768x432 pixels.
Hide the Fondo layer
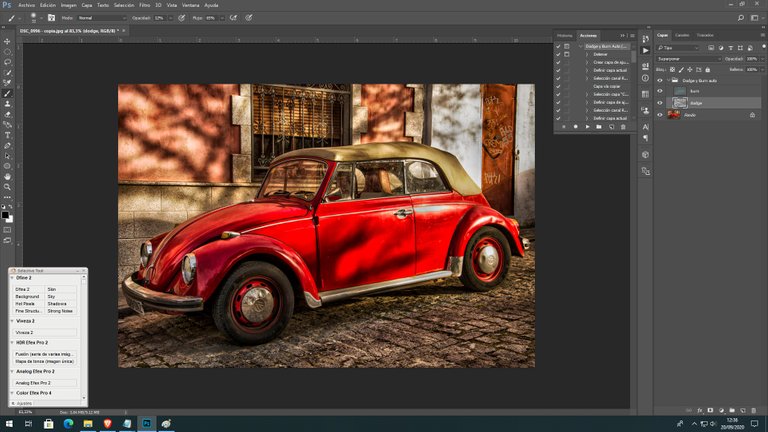click(660, 115)
